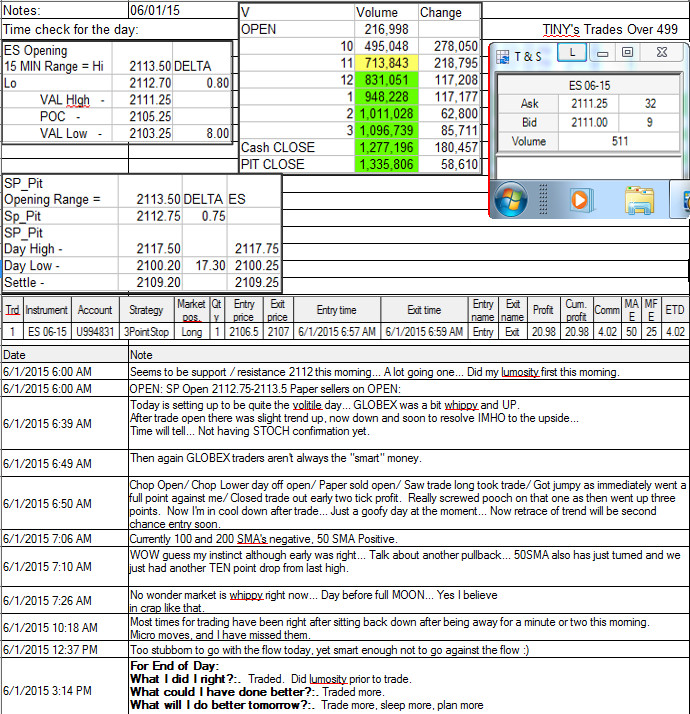690x714 pixels.
Task: Click the Note column header
Action: [409, 355]
